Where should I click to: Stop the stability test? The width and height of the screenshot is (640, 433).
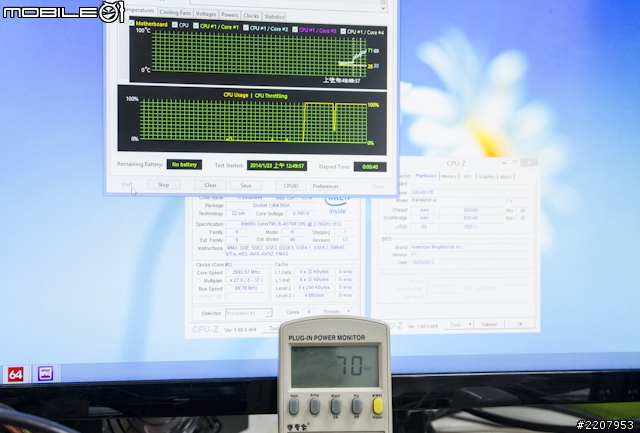(164, 185)
